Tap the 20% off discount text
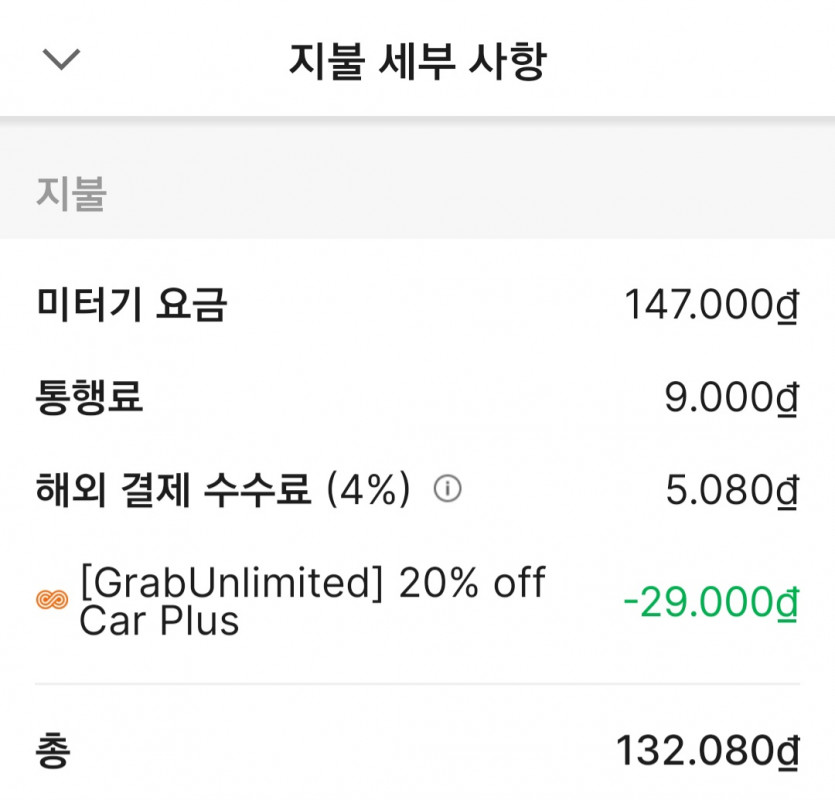The width and height of the screenshot is (835, 800). (472, 582)
